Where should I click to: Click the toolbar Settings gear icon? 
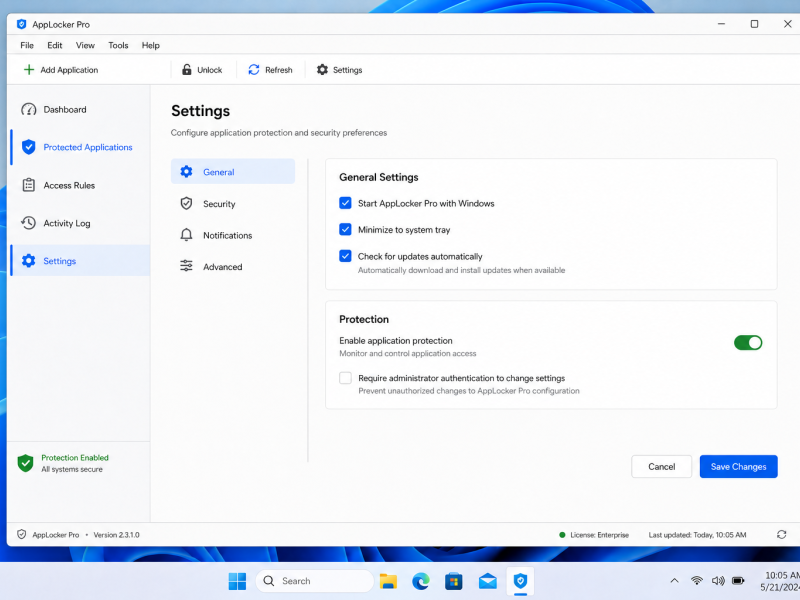[x=322, y=69]
